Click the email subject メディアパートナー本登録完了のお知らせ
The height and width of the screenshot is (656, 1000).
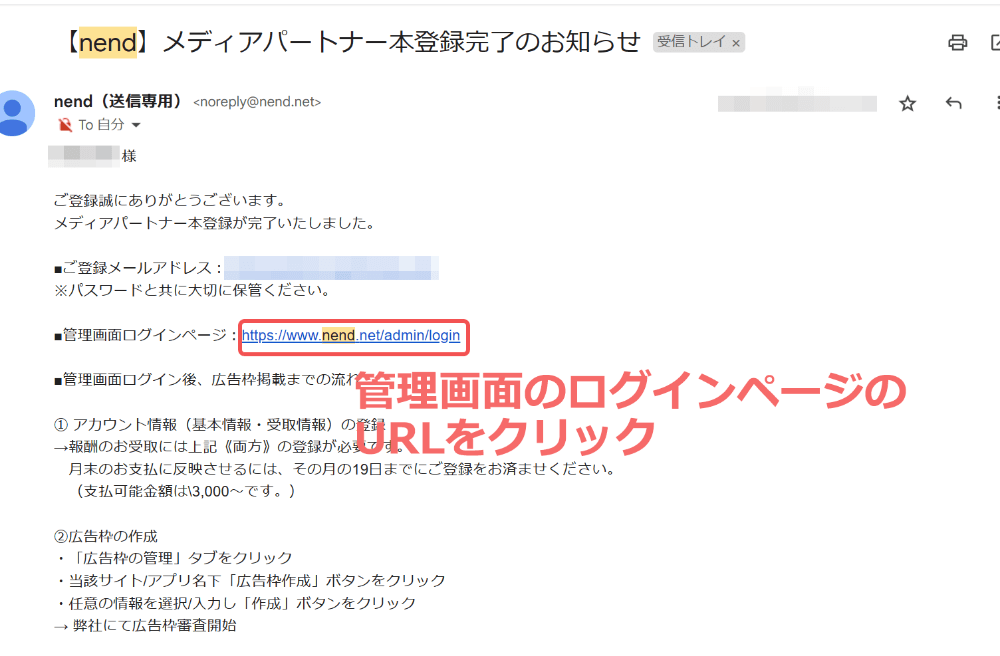coord(400,42)
